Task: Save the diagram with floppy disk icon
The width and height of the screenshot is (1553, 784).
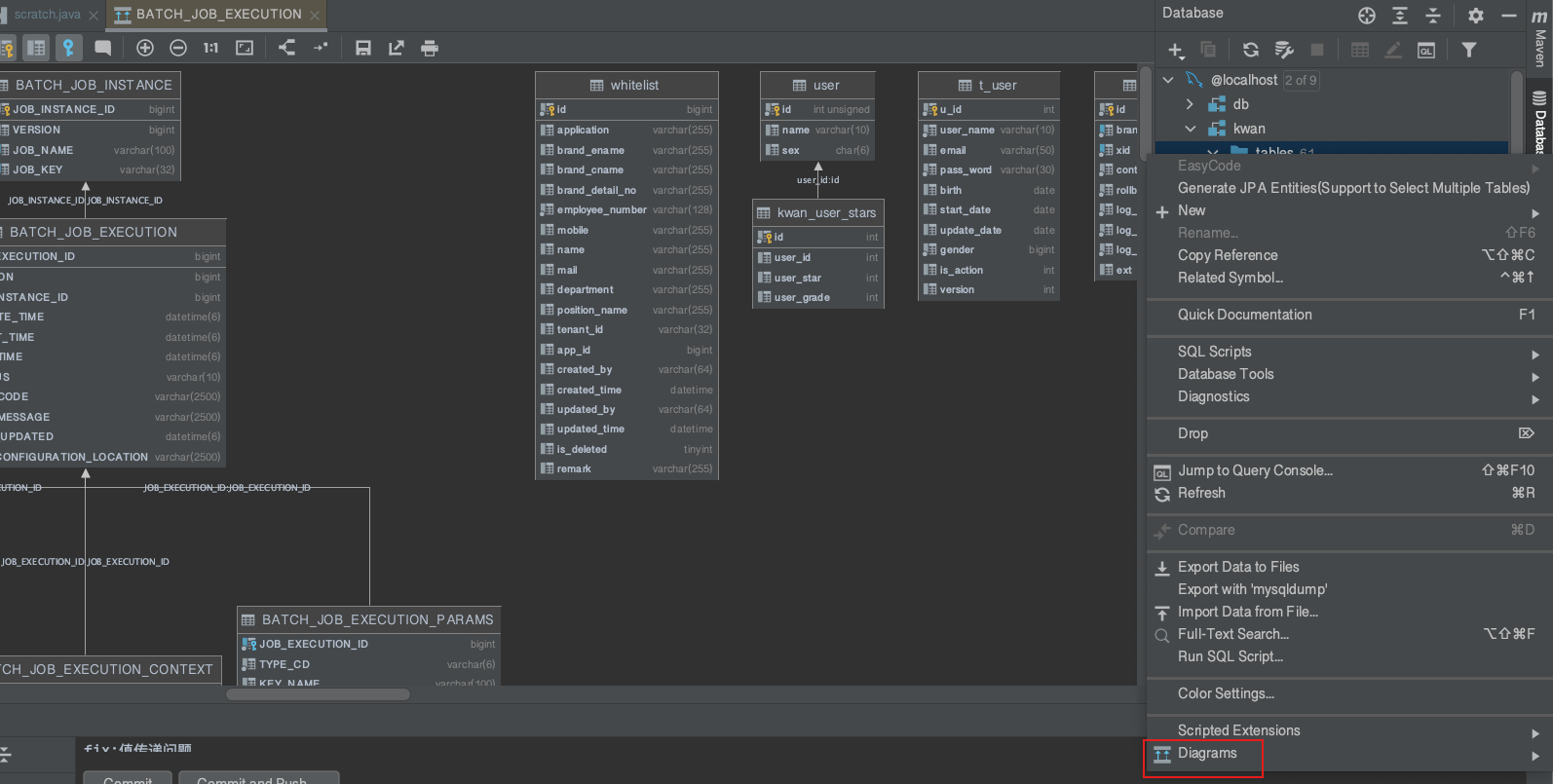Action: point(363,48)
